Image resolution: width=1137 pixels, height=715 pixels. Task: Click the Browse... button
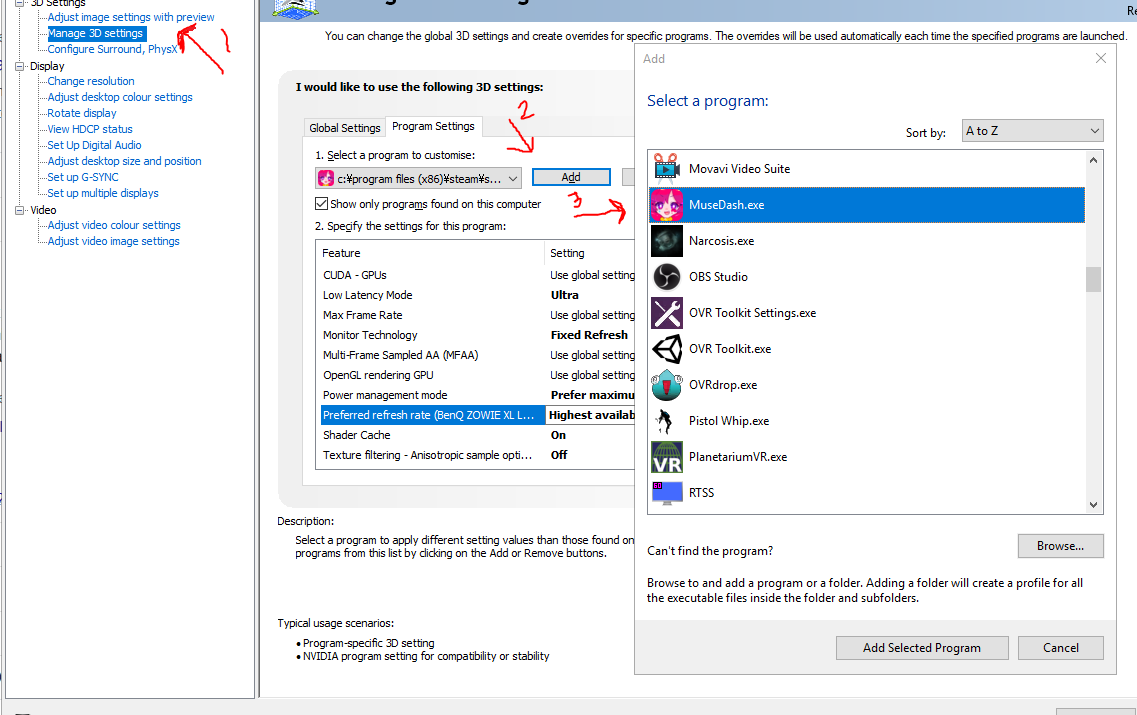(1060, 546)
